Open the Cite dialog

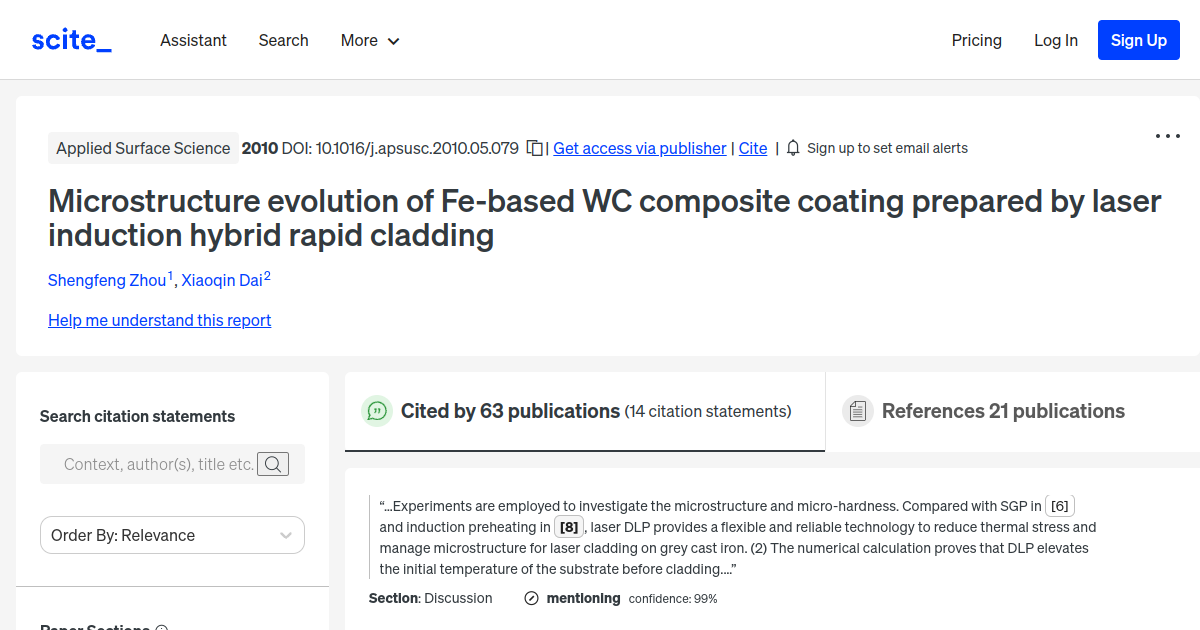[753, 148]
